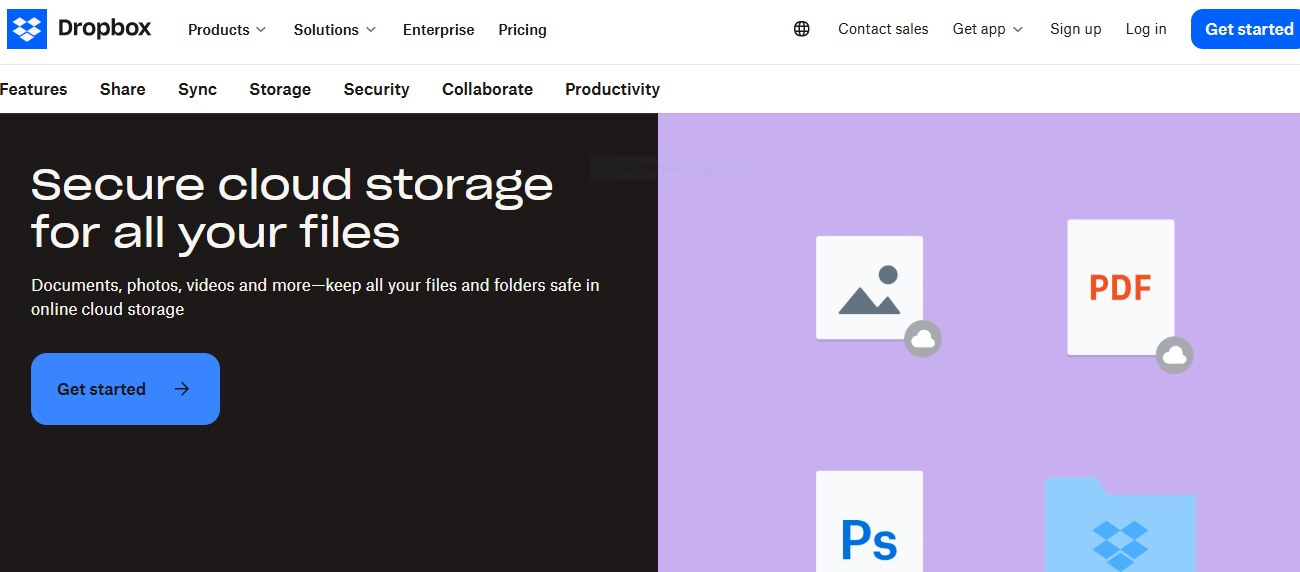Expand the Get app dropdown

tap(988, 29)
